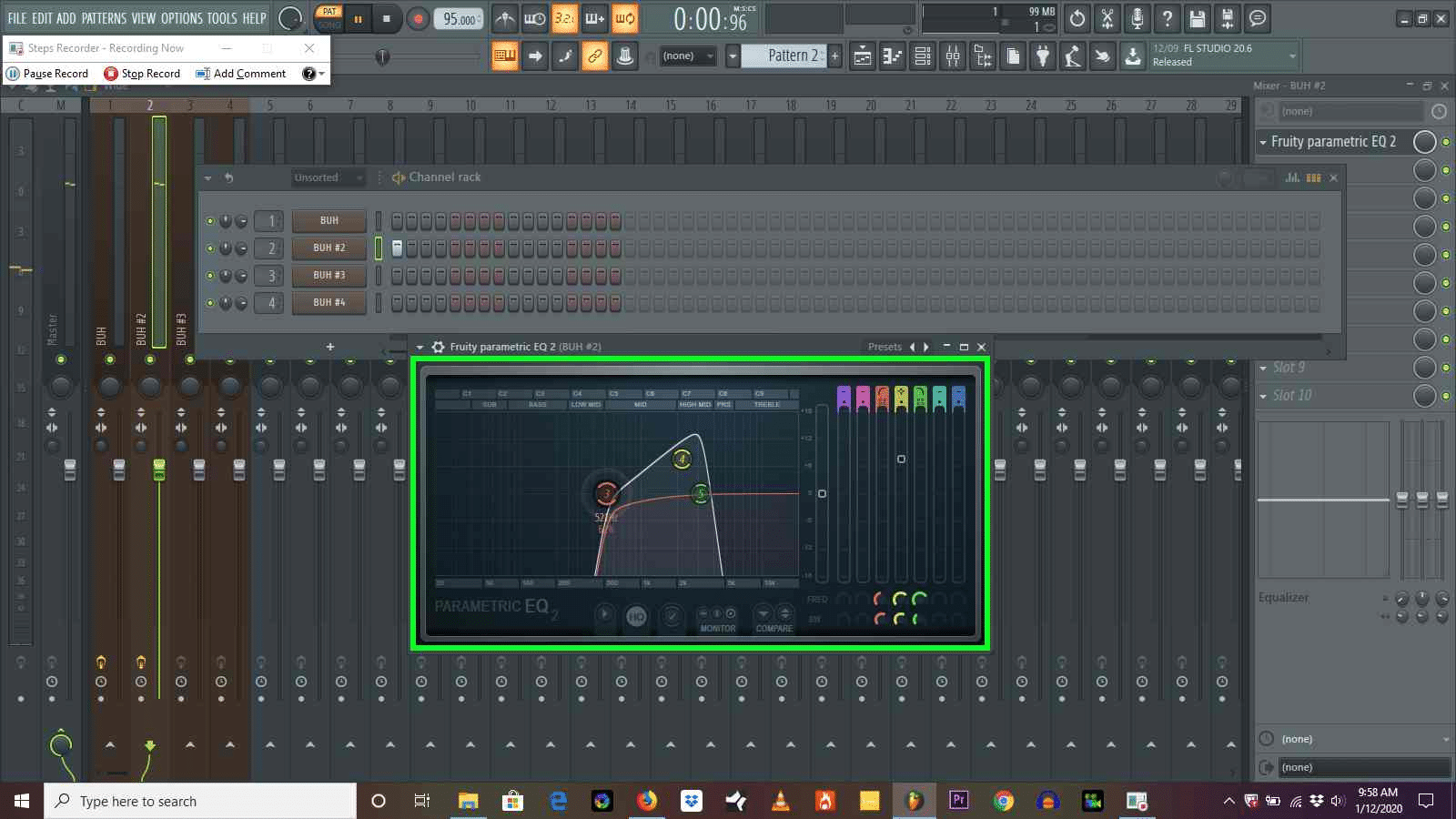Image resolution: width=1456 pixels, height=819 pixels.
Task: Click the metronome icon
Action: 505,18
